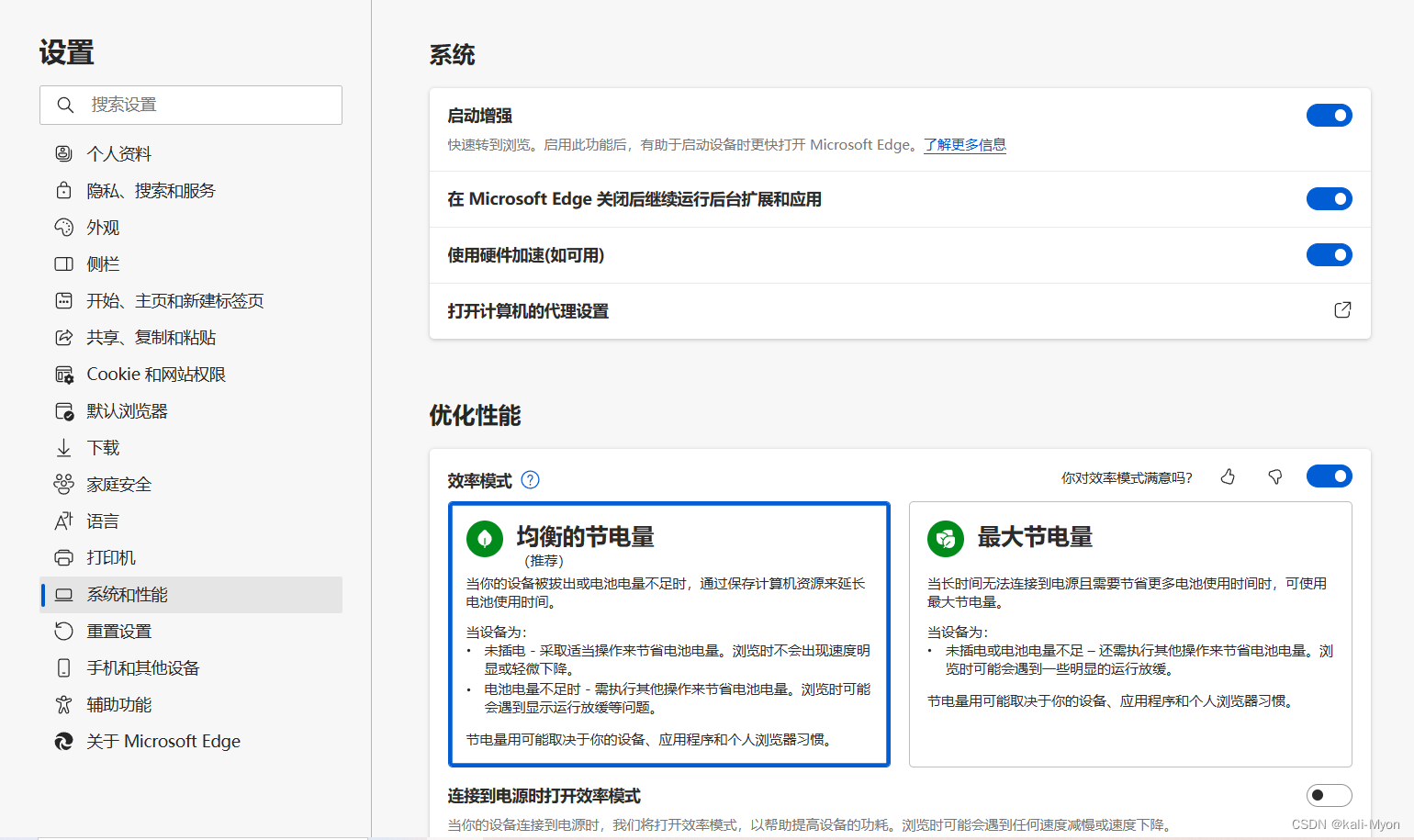Click 打开计算机的代理设置 row
Image resolution: width=1414 pixels, height=840 pixels.
coord(900,310)
